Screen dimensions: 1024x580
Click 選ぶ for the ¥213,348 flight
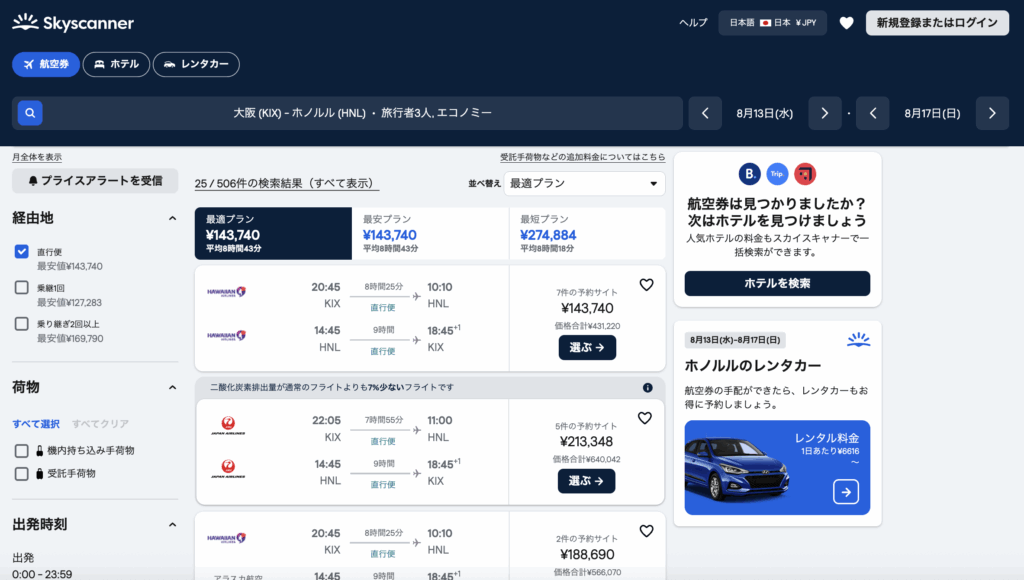(586, 481)
